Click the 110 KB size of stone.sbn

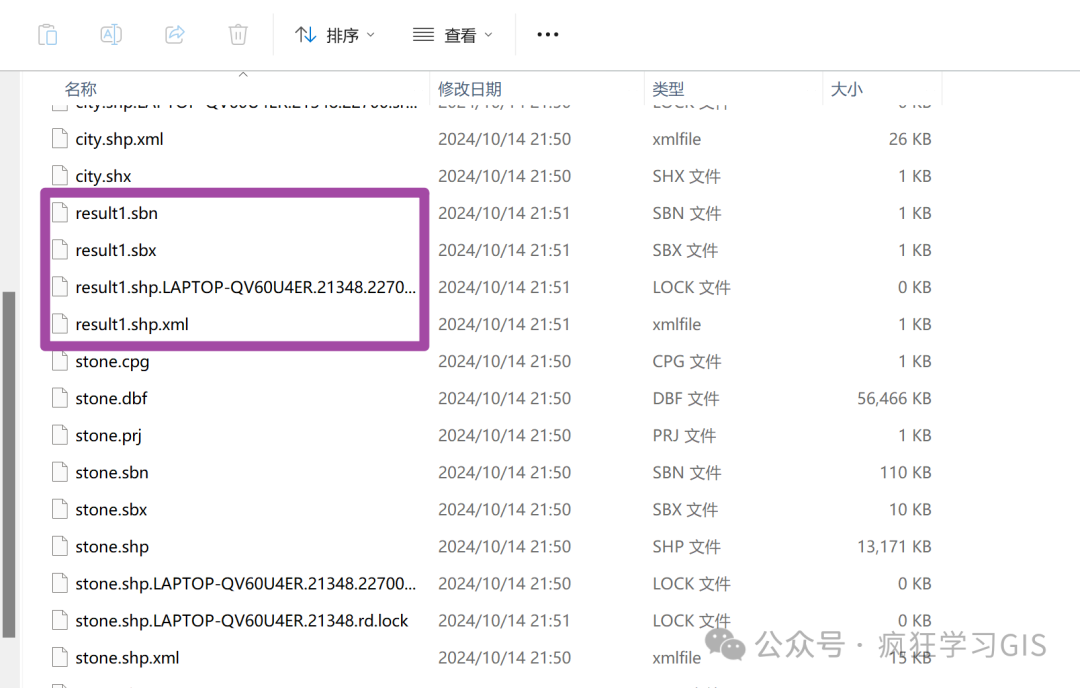(906, 472)
